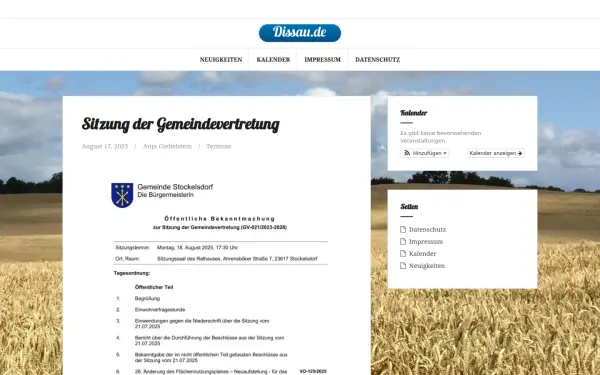Open Datenschutz in the navigation bar
Viewport: 600px width, 375px height.
tap(378, 60)
